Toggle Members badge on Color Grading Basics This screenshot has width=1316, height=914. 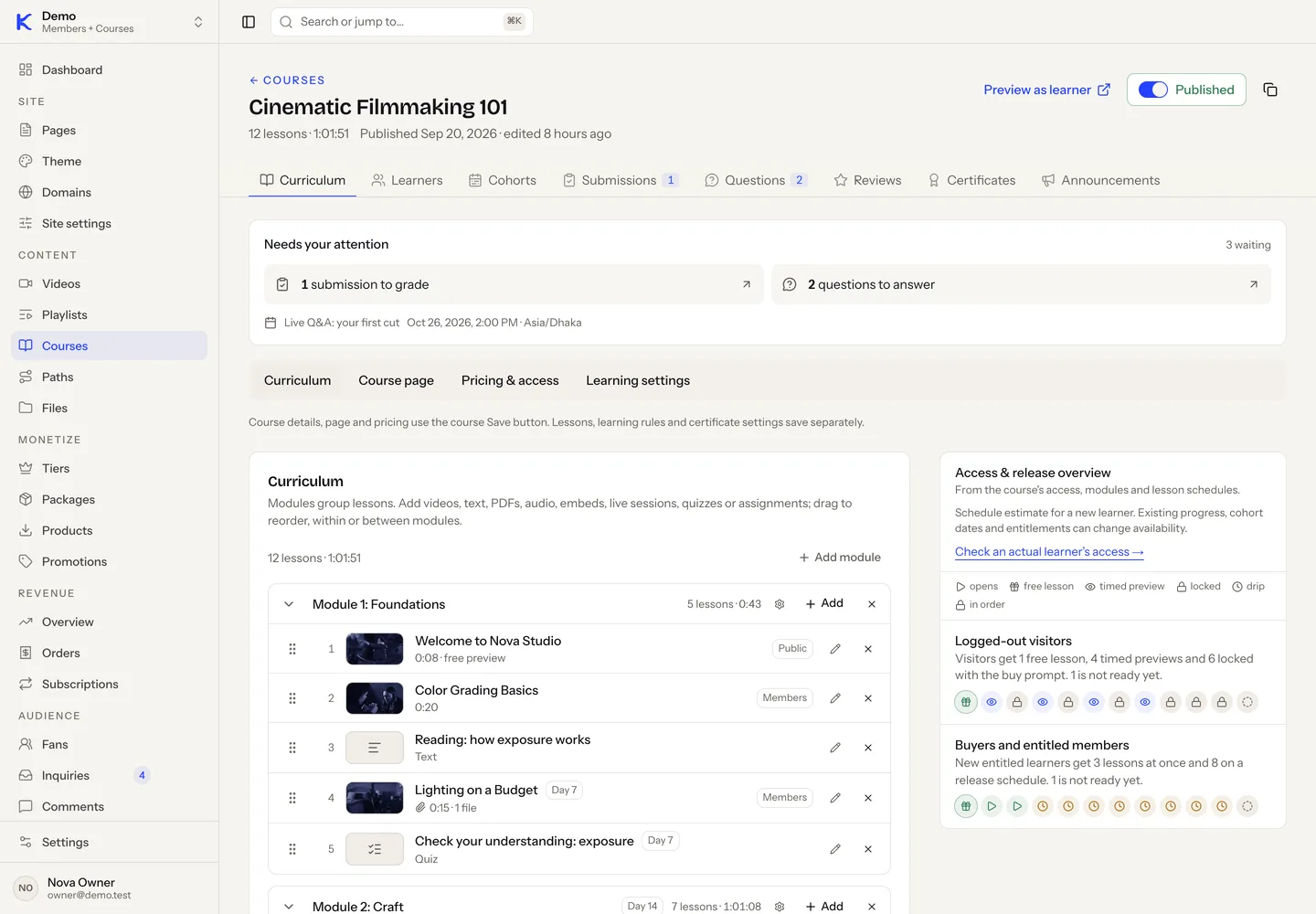[785, 698]
